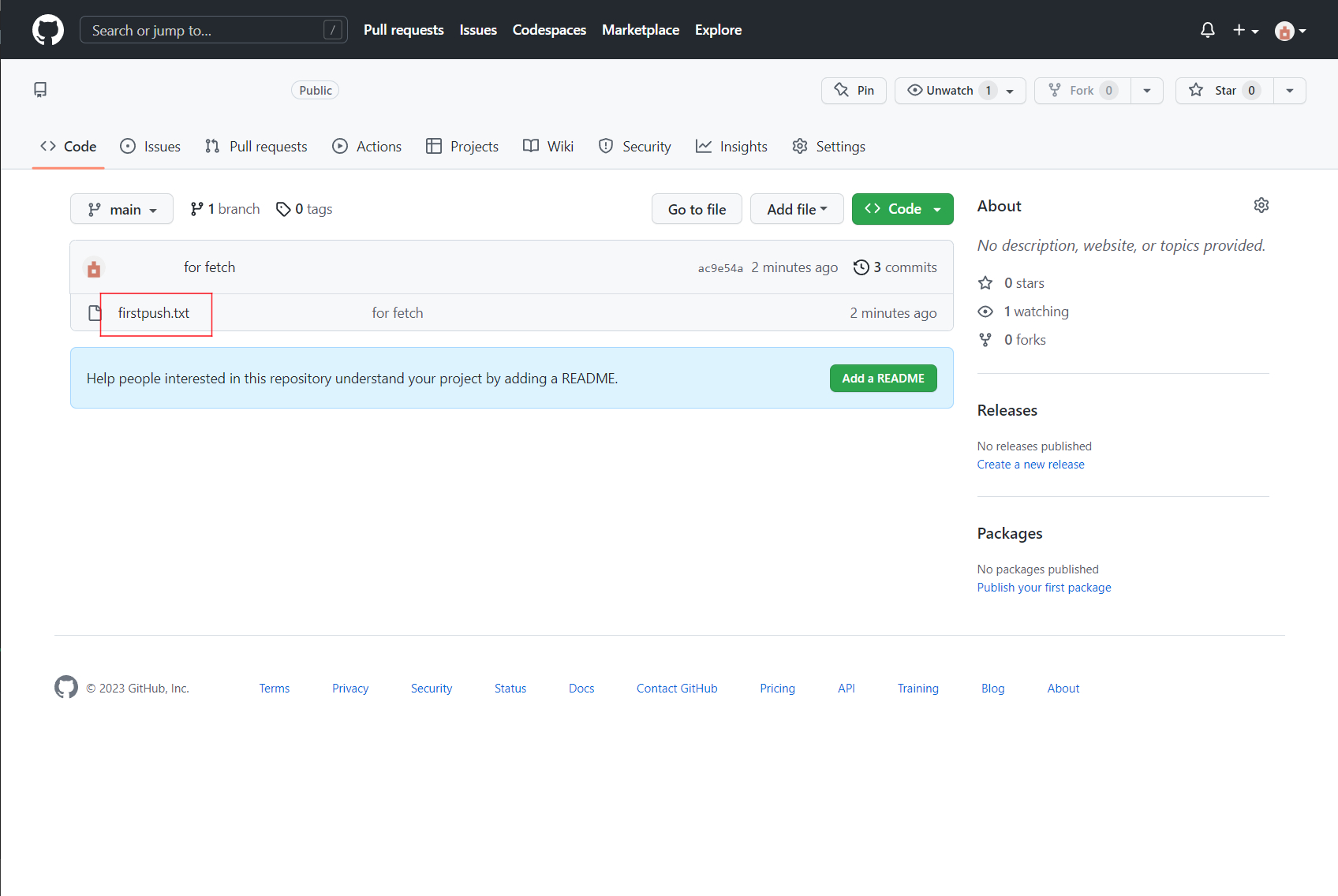Open the repository Security tab

click(634, 147)
